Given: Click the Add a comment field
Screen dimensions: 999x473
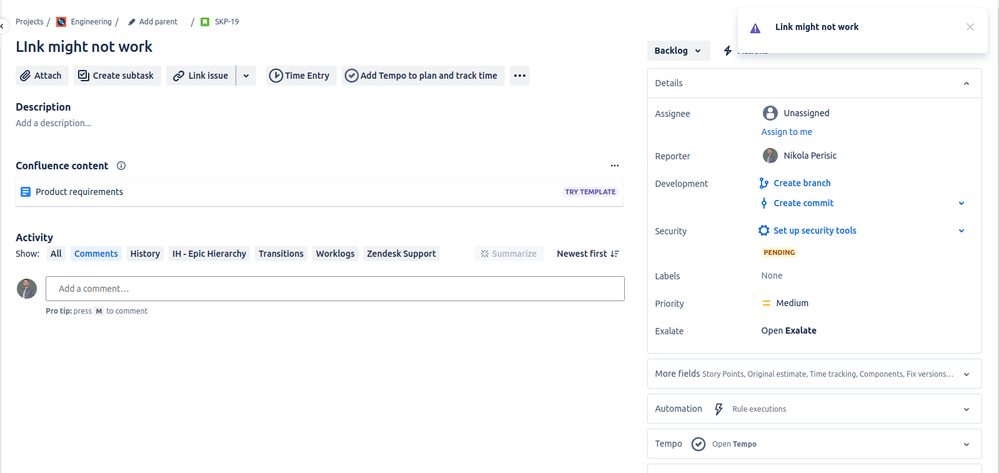Looking at the screenshot, I should pyautogui.click(x=334, y=289).
